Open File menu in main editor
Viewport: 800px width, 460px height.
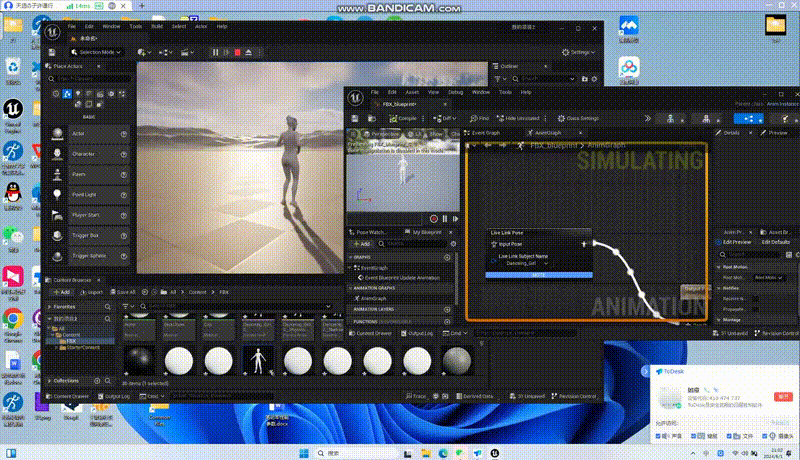click(71, 27)
